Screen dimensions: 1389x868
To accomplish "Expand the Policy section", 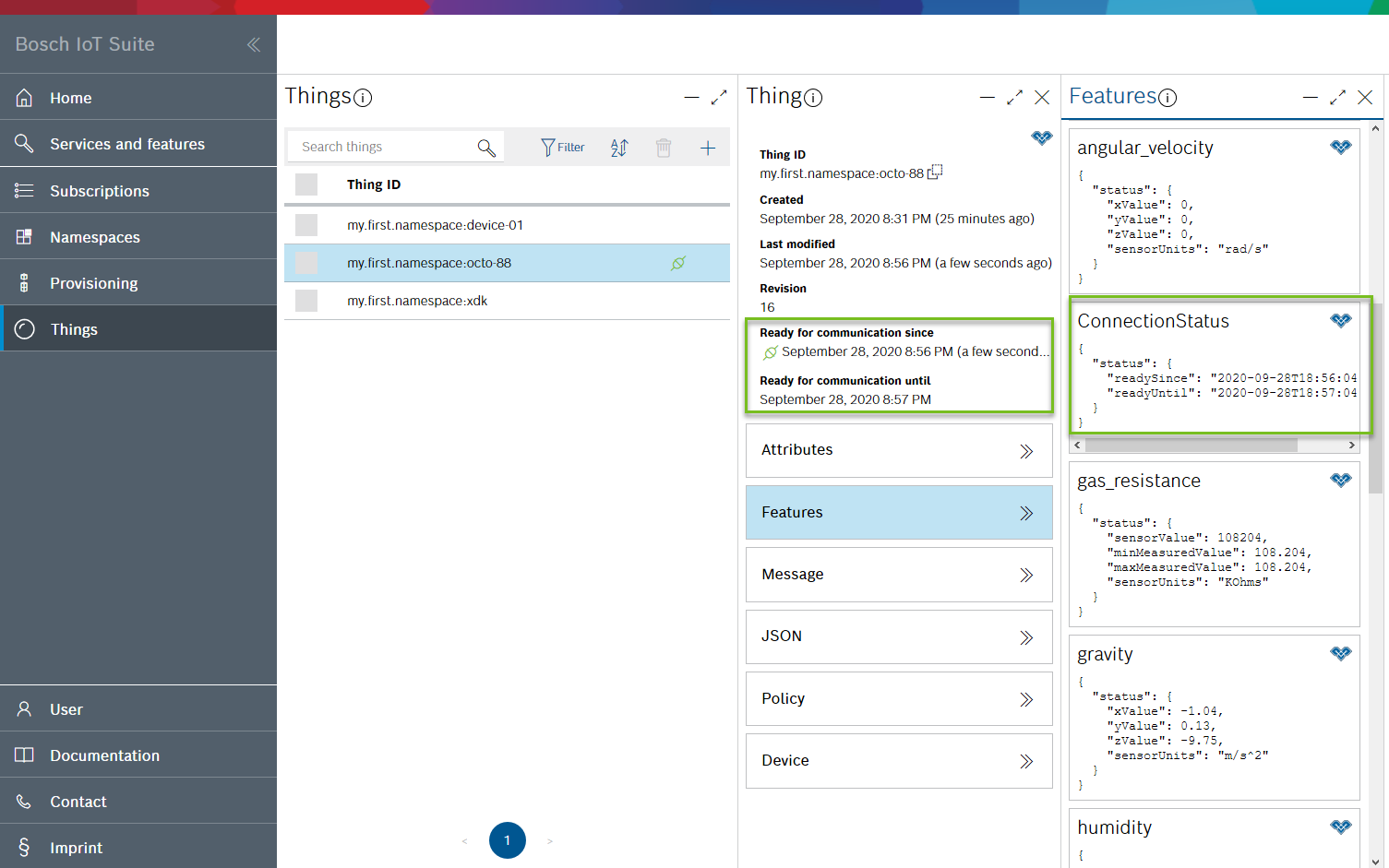I will point(899,698).
